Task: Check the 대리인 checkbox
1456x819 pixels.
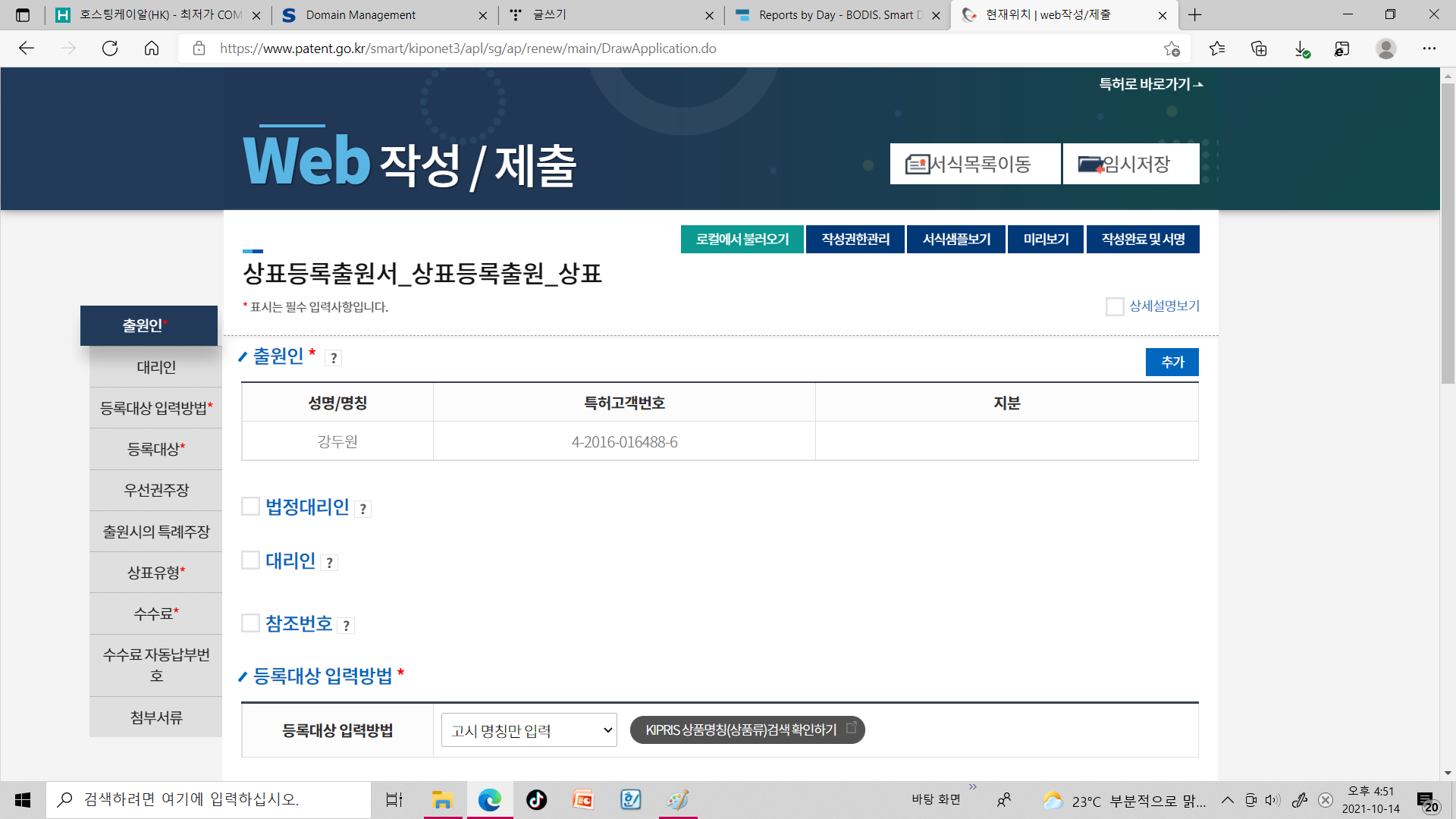Action: 250,560
